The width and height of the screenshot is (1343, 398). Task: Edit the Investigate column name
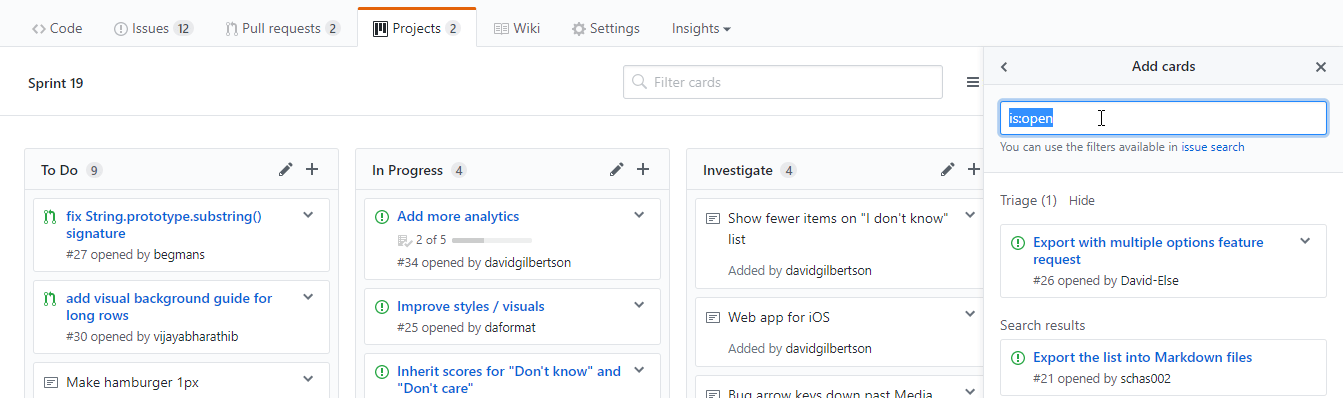pos(948,170)
